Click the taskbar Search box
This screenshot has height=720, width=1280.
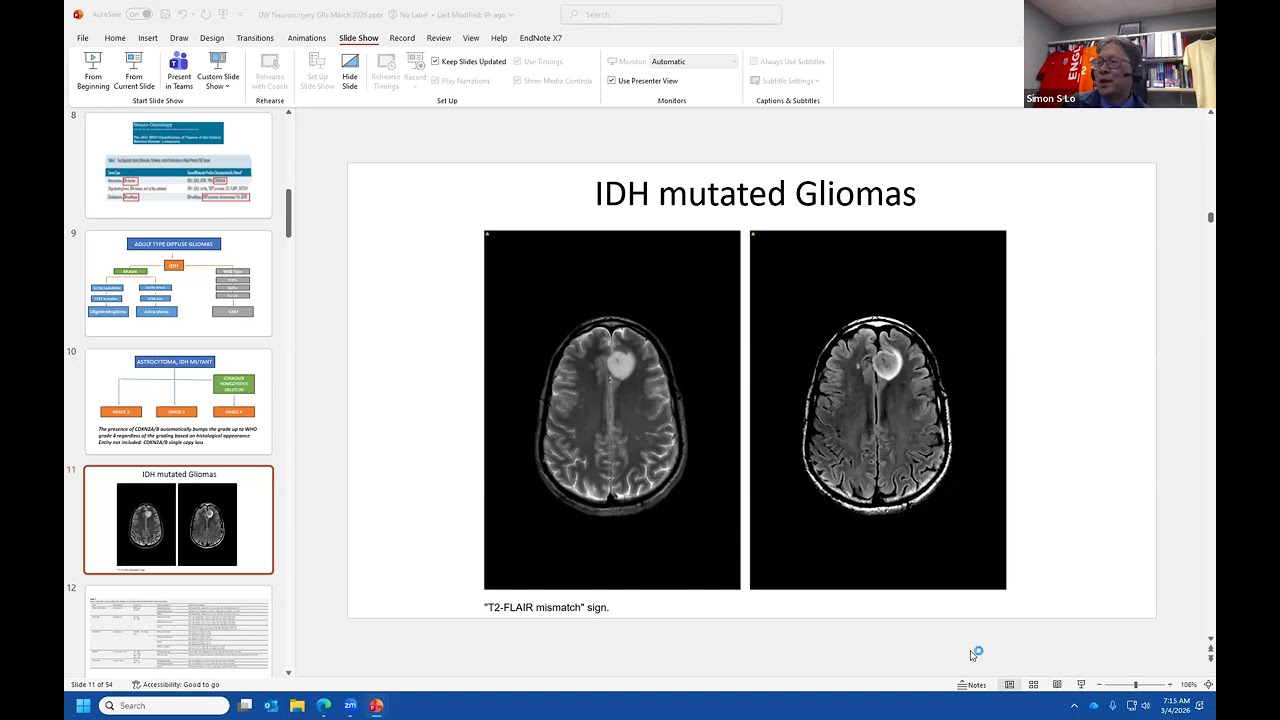point(164,706)
